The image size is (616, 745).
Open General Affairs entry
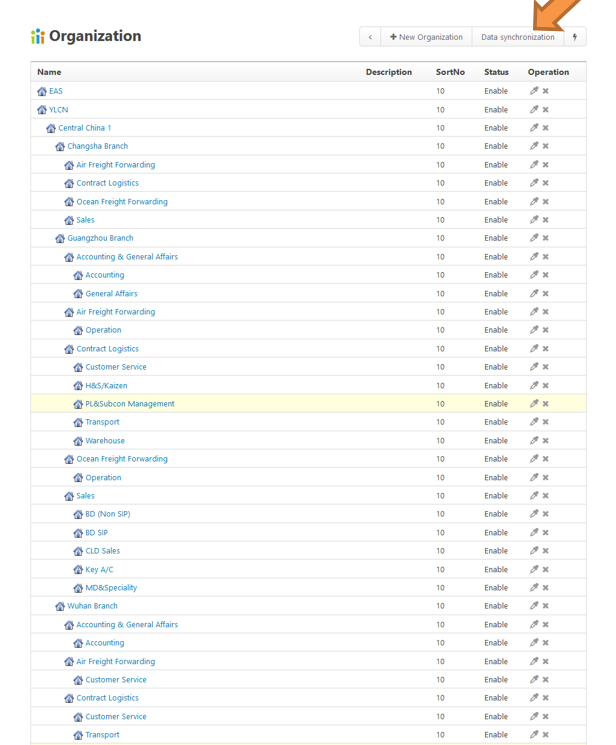point(111,293)
